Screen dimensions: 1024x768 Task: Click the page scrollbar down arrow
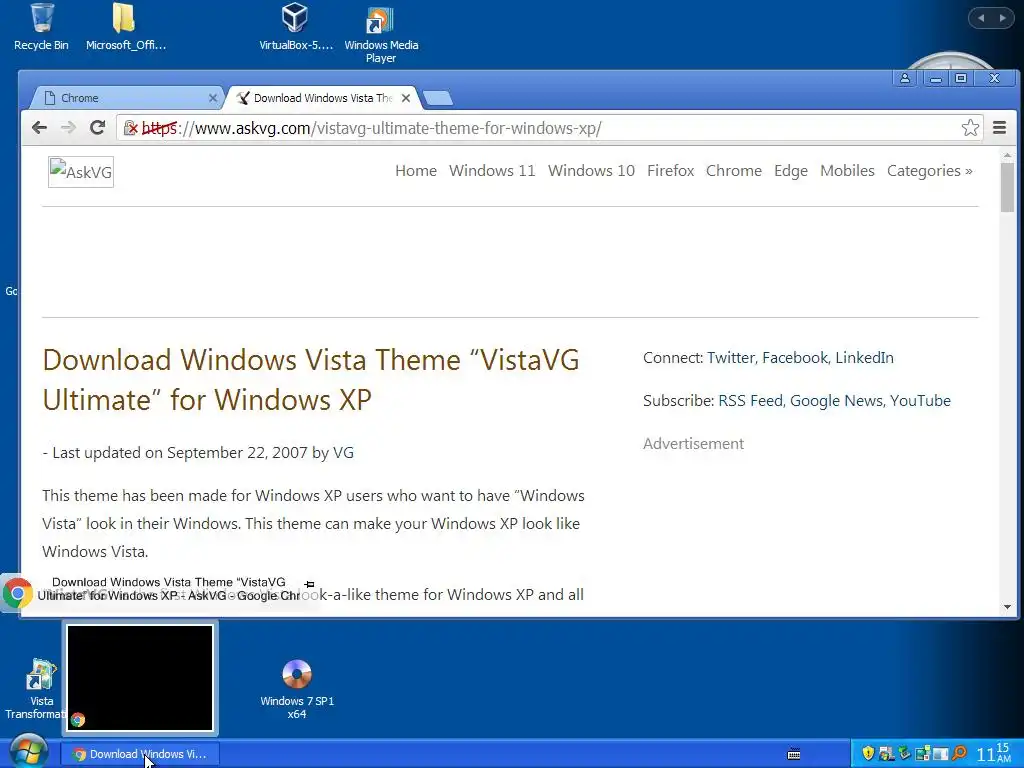coord(1007,607)
